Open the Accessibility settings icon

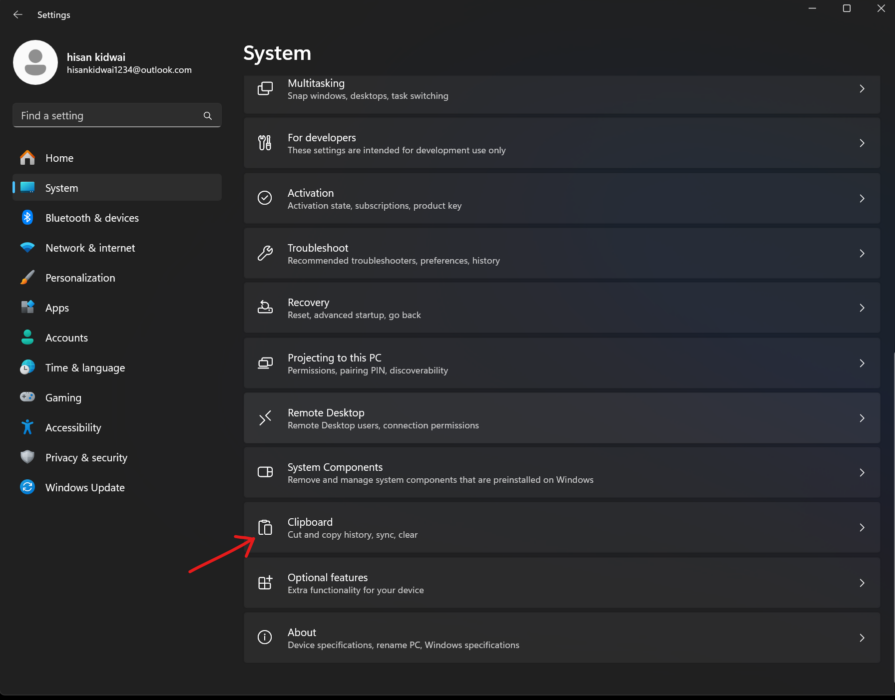[27, 427]
